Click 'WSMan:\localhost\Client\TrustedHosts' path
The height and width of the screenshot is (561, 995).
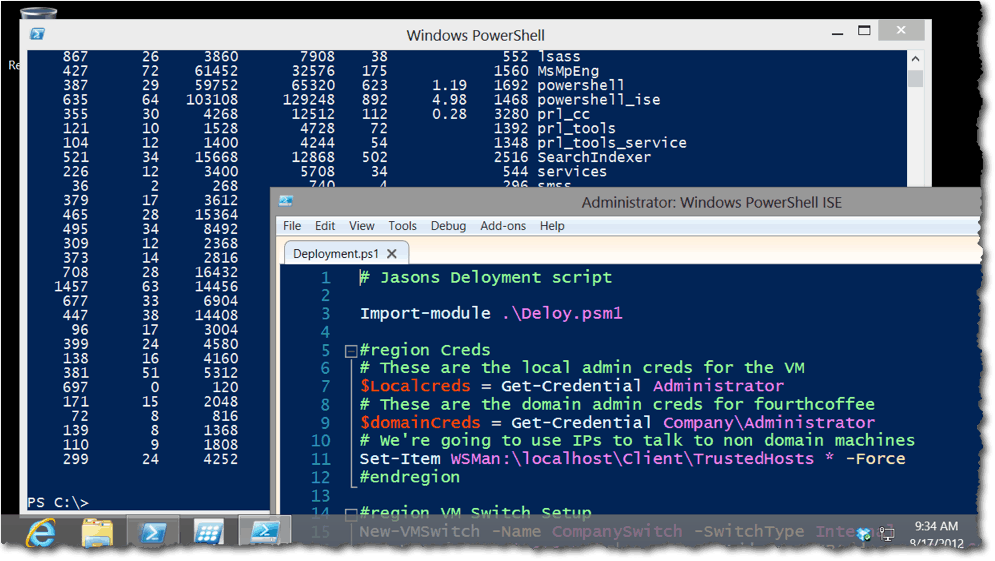pos(632,459)
